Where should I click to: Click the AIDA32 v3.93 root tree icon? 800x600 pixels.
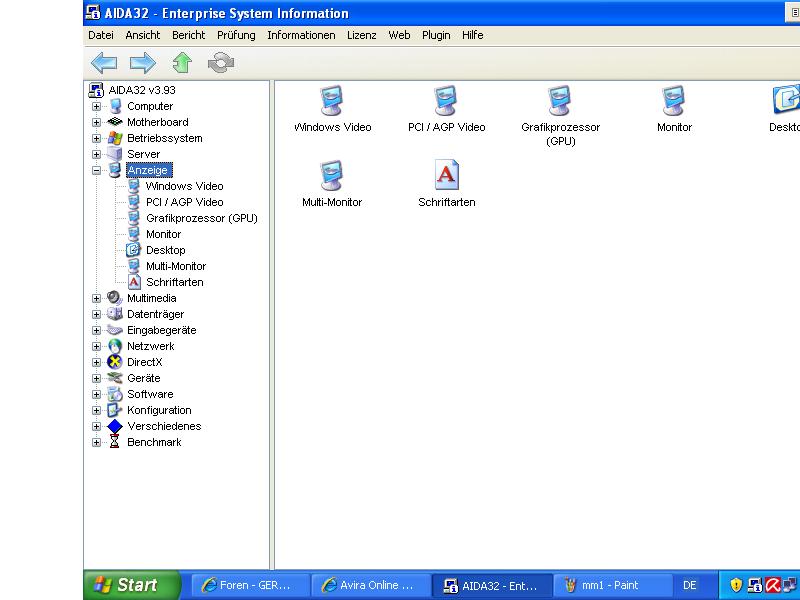tap(96, 90)
